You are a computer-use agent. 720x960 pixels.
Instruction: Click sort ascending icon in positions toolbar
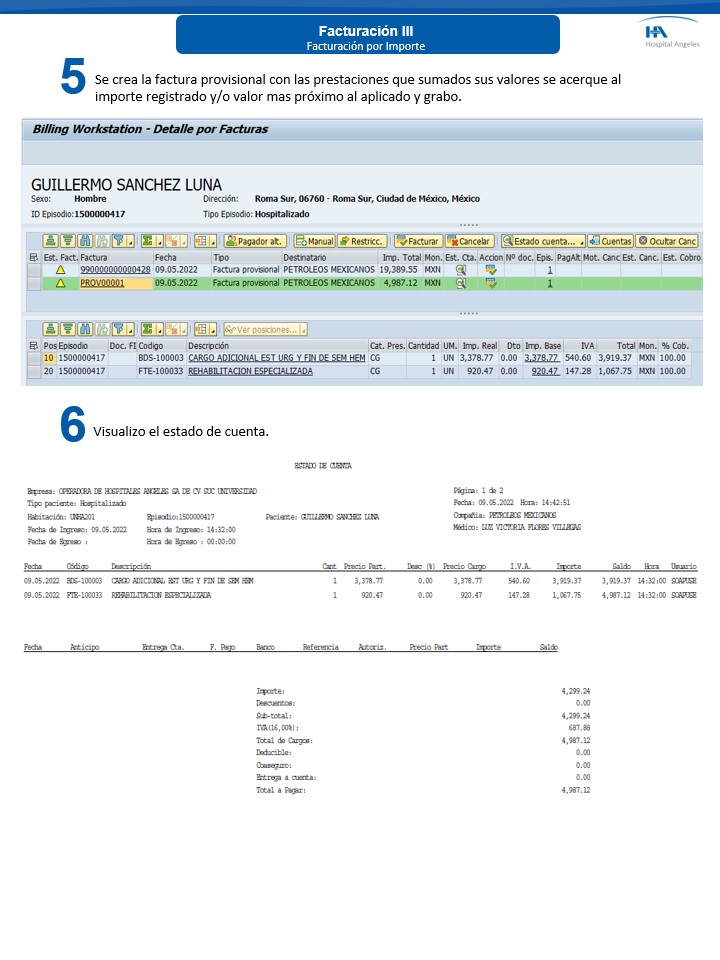[x=51, y=329]
